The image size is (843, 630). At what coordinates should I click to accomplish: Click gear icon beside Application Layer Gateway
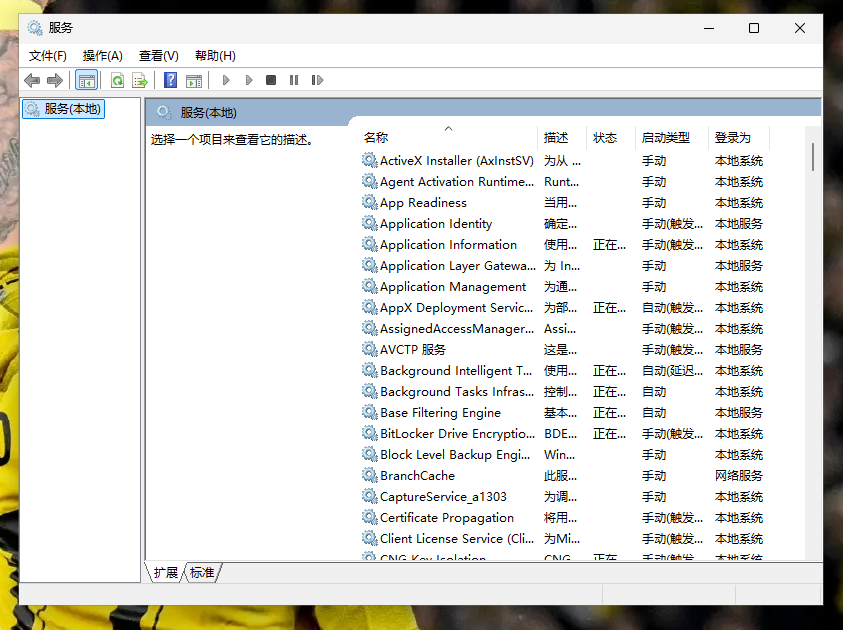point(369,265)
